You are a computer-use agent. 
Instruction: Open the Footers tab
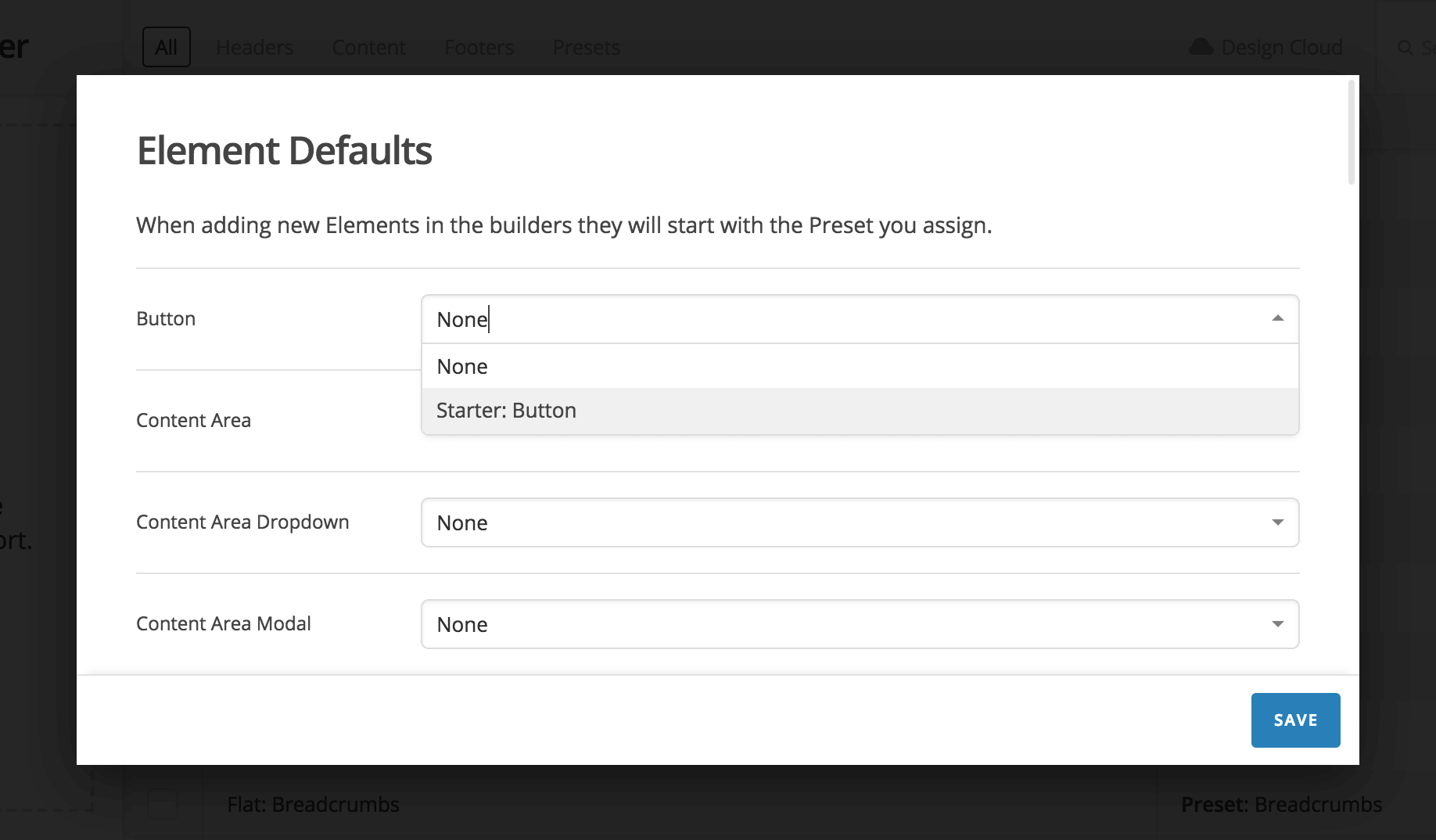point(479,47)
